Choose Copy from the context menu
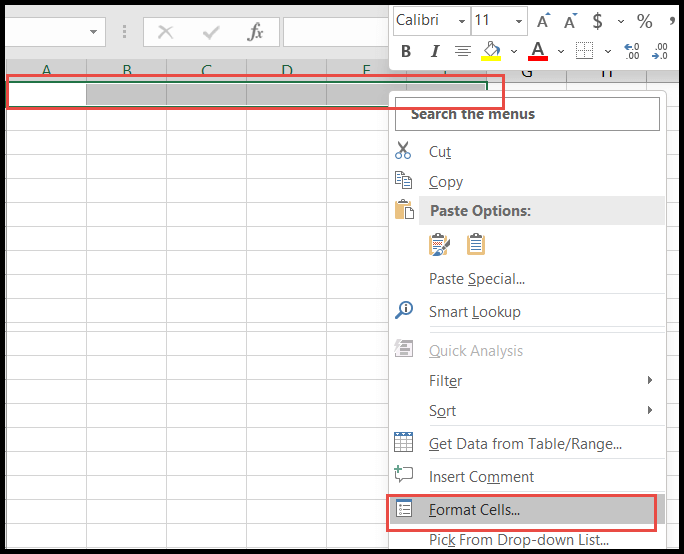Viewport: 684px width, 554px height. (x=446, y=182)
